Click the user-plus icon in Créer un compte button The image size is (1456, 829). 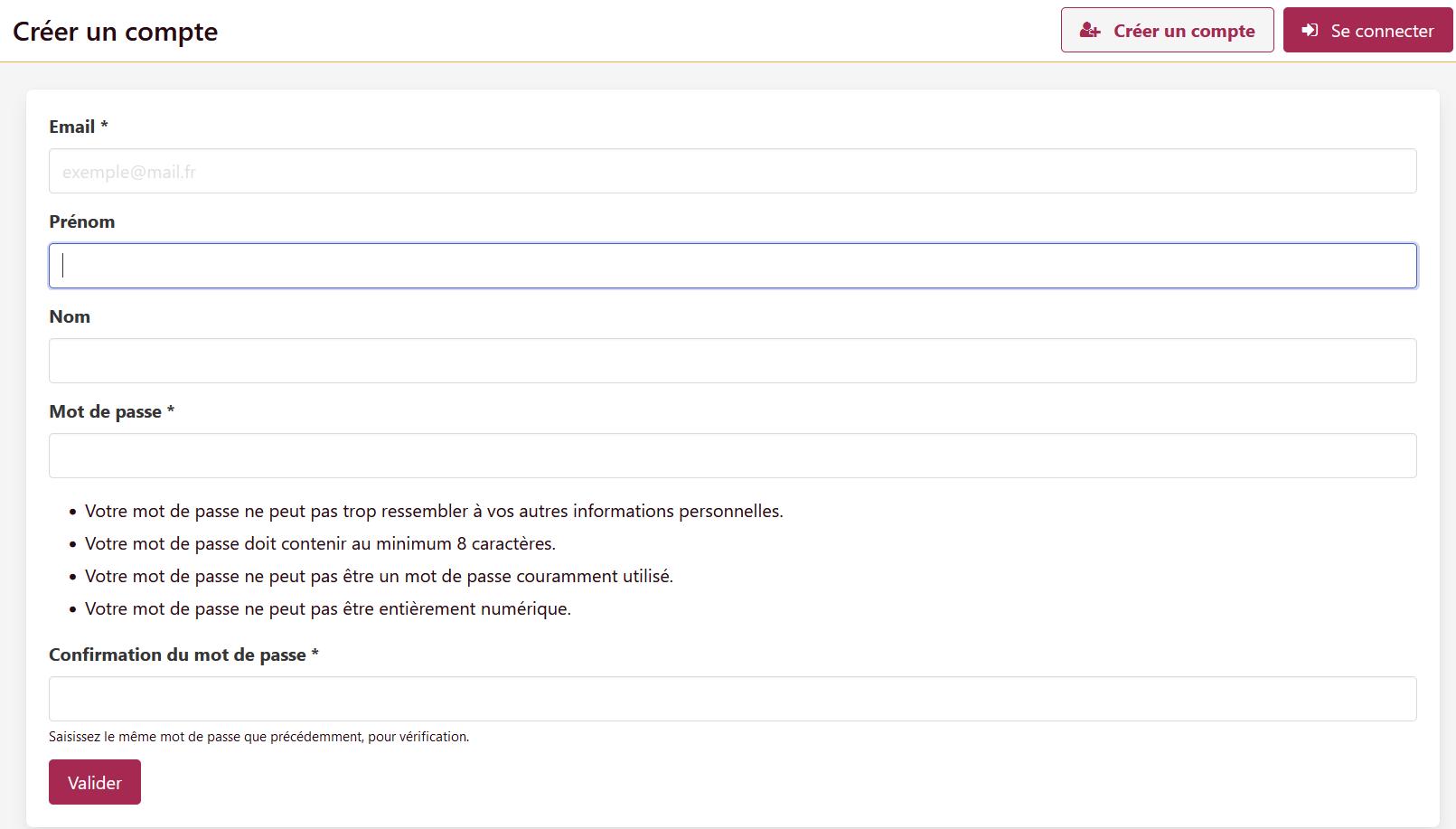1090,31
